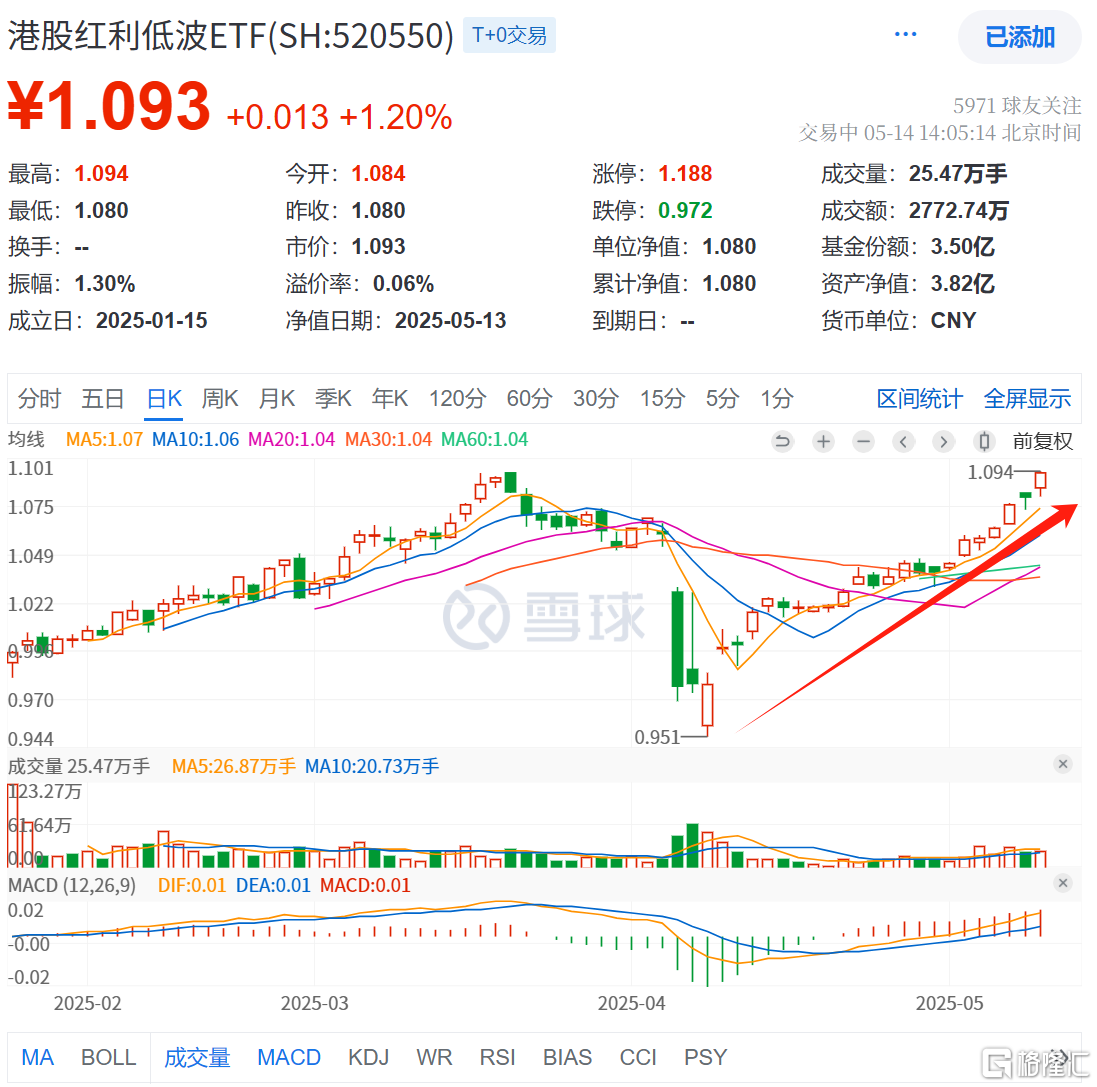Click the volume MA5:26.87万手 label

(x=234, y=766)
